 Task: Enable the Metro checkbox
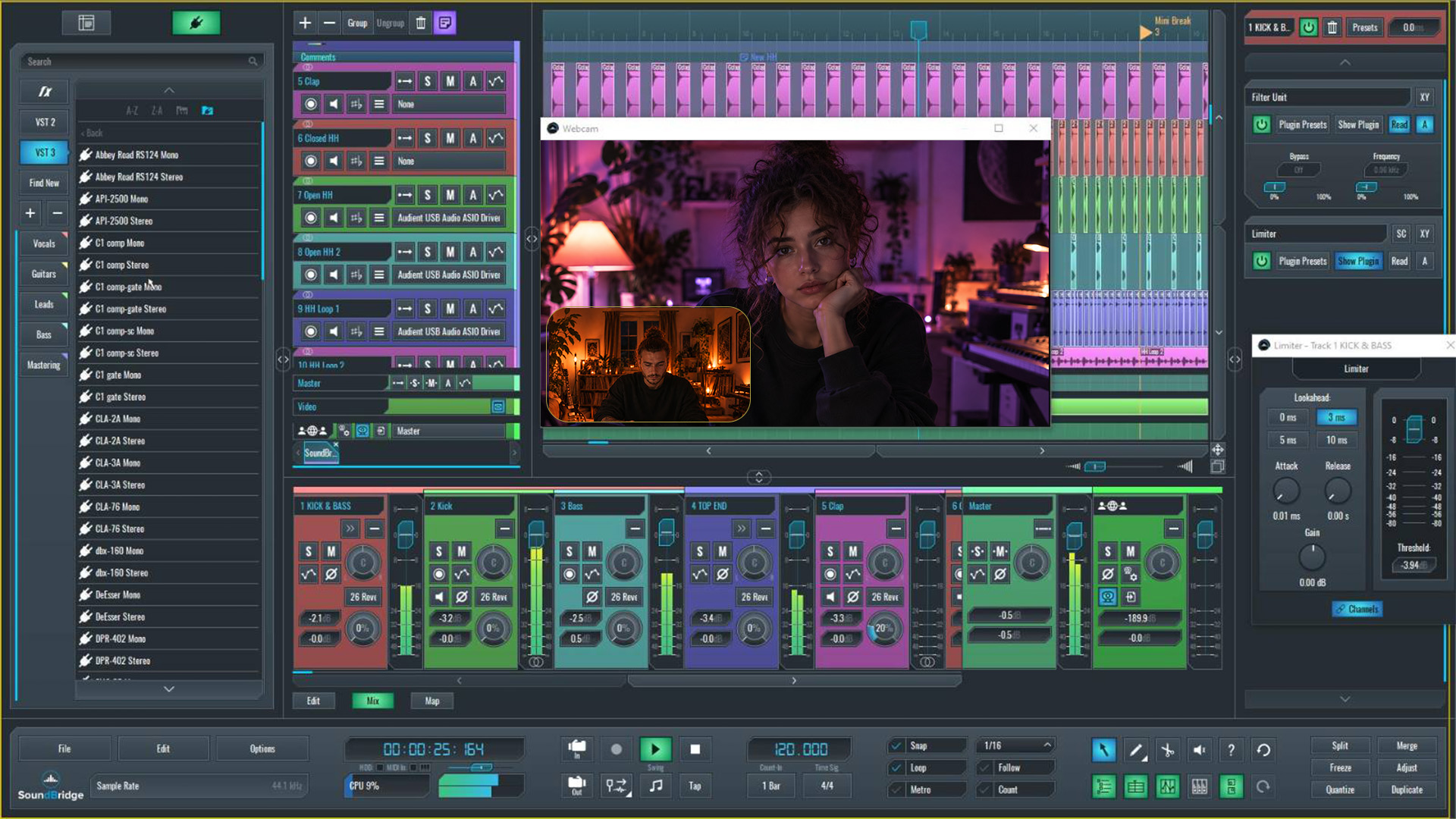click(896, 790)
